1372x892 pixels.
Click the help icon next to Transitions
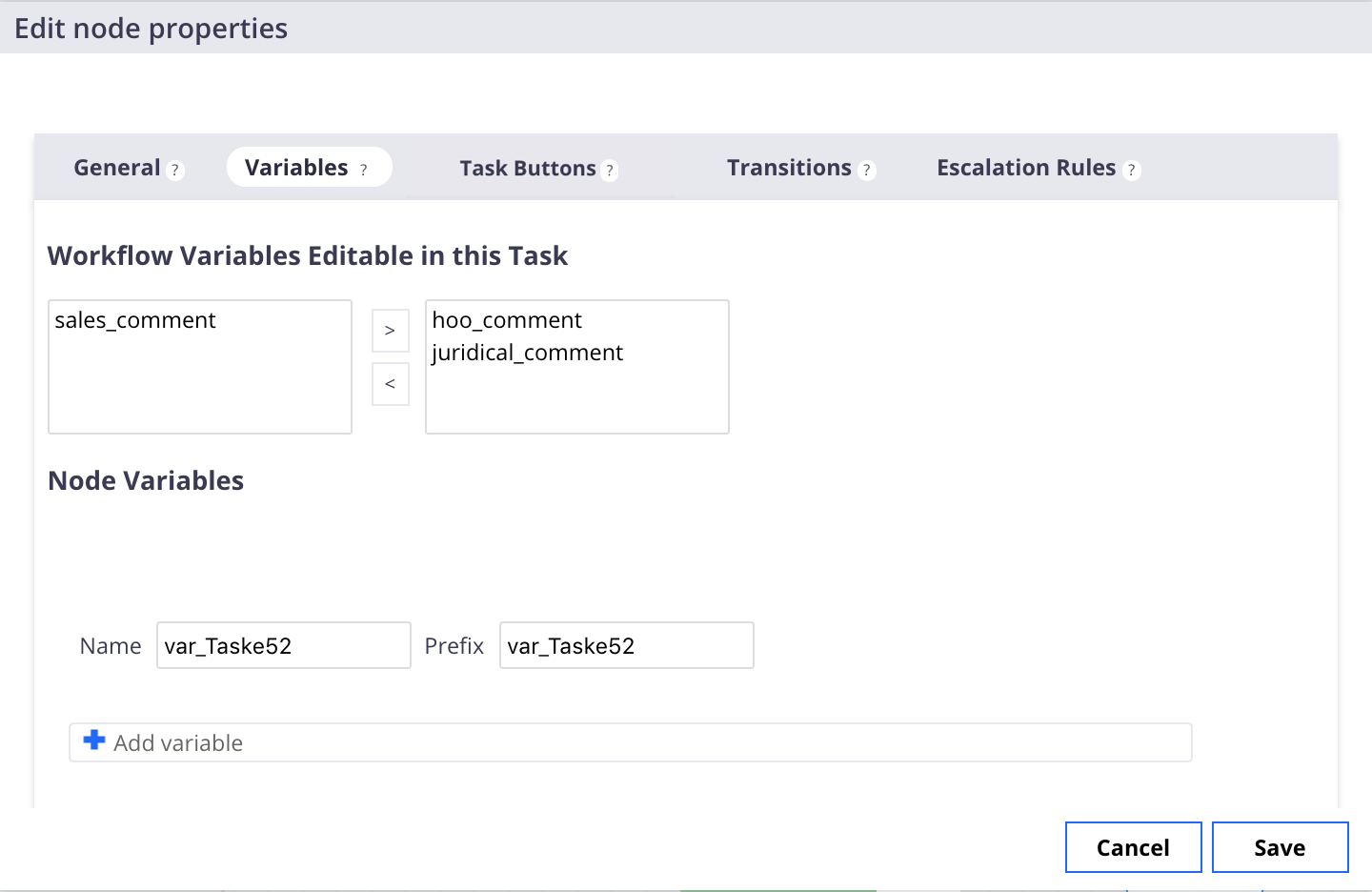(866, 171)
